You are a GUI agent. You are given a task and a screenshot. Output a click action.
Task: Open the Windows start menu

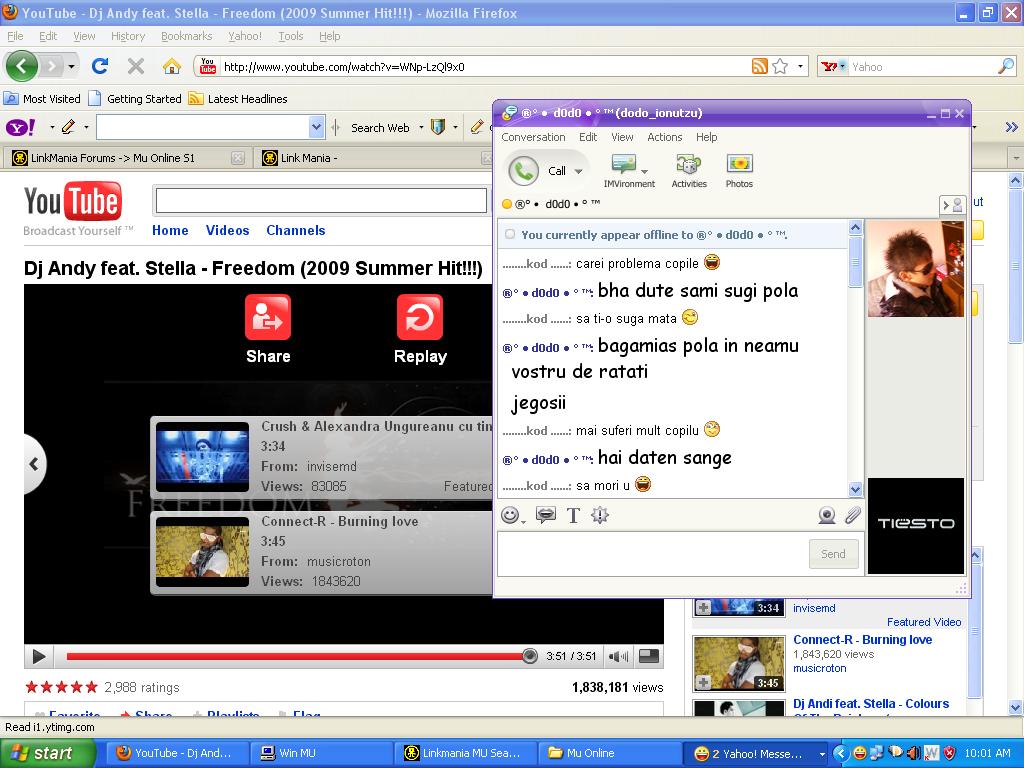coord(47,753)
